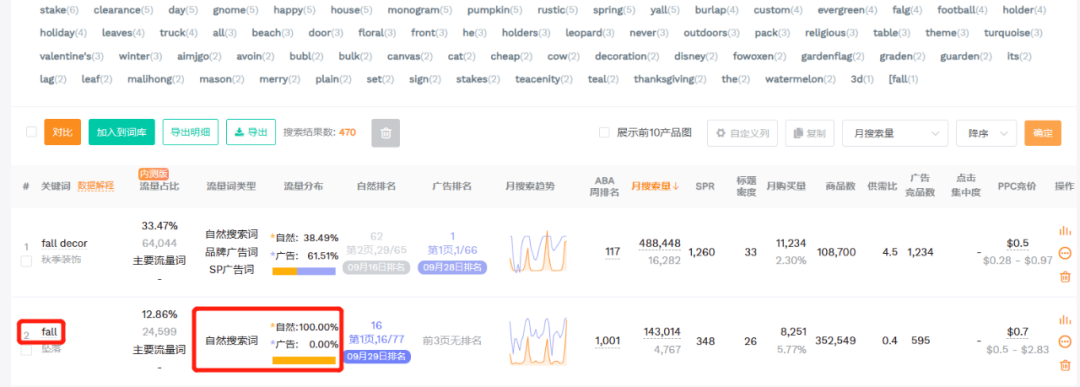Open the 降序 sort order dropdown
1080x387 pixels.
(x=986, y=133)
